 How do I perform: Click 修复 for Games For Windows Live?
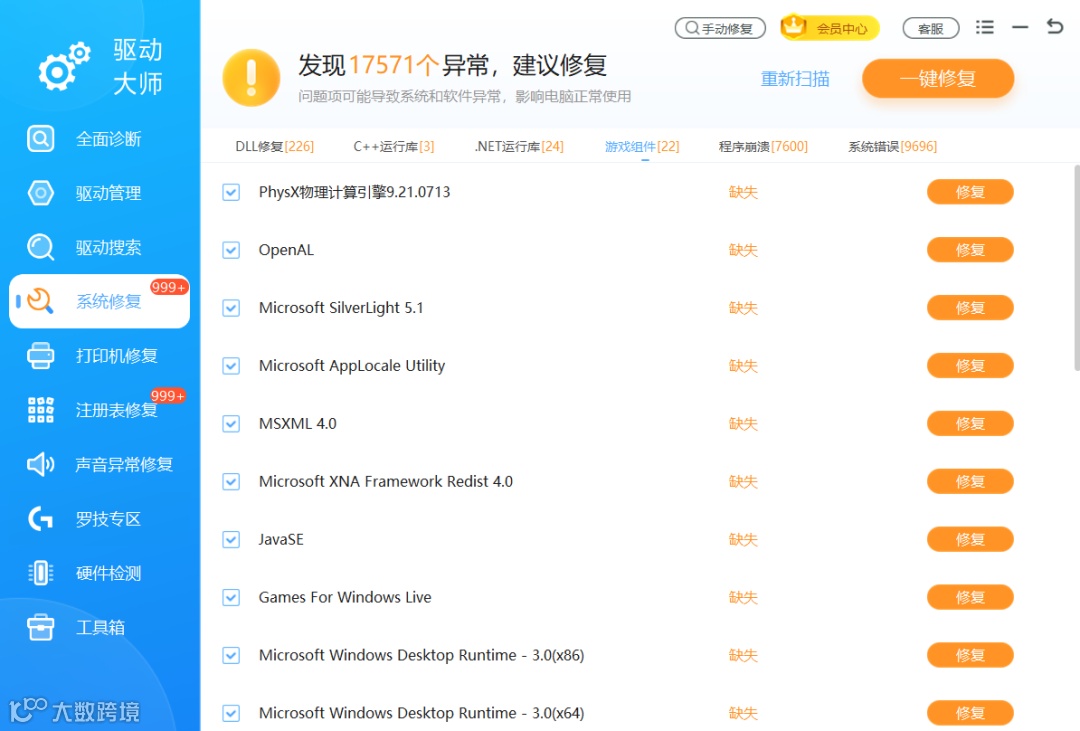point(970,597)
